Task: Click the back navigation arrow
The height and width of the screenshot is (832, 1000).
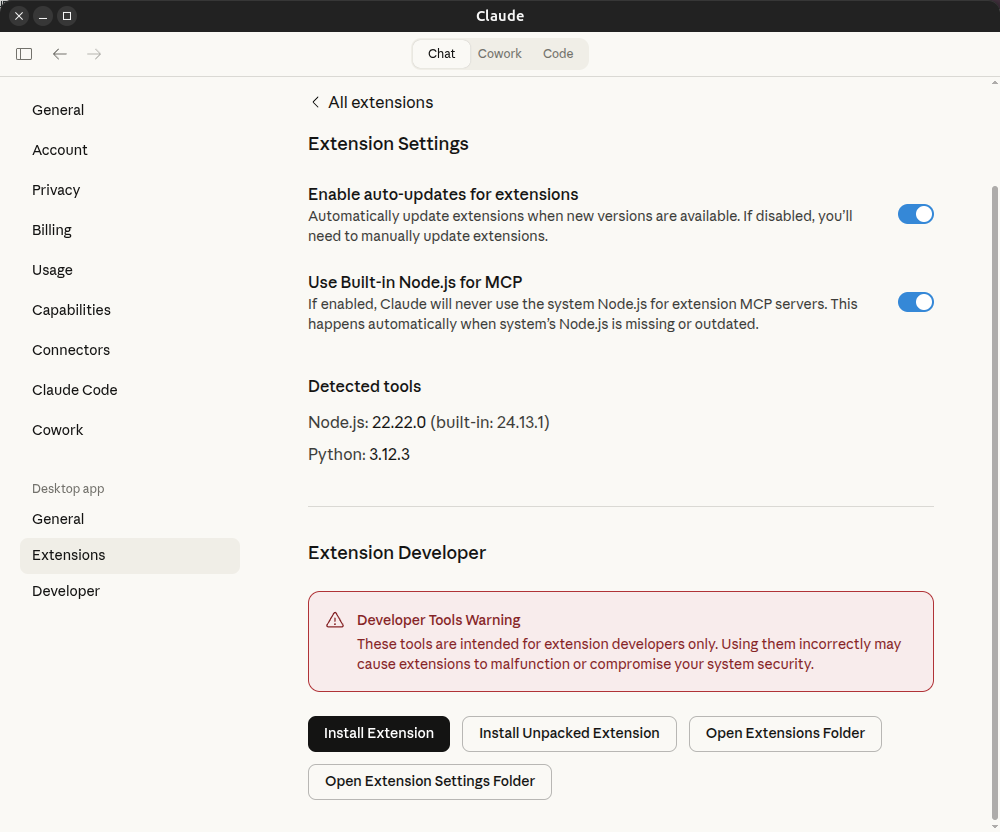Action: [x=59, y=54]
